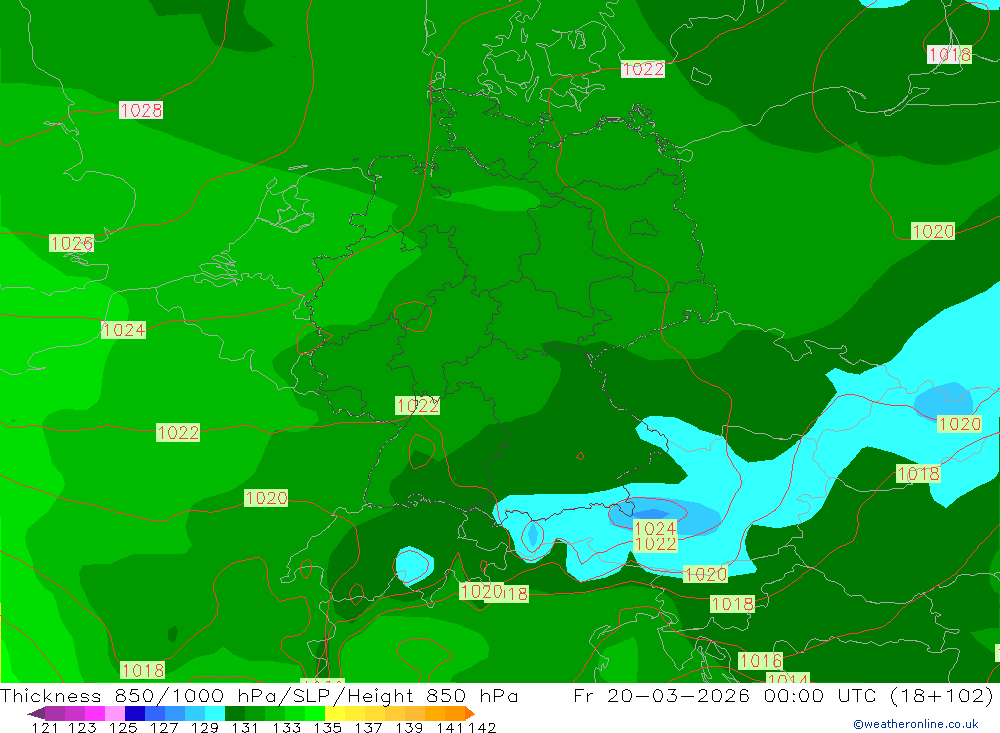The width and height of the screenshot is (1000, 733).
Task: Click the forecast date Fr 20-03-2026
Action: click(x=661, y=695)
